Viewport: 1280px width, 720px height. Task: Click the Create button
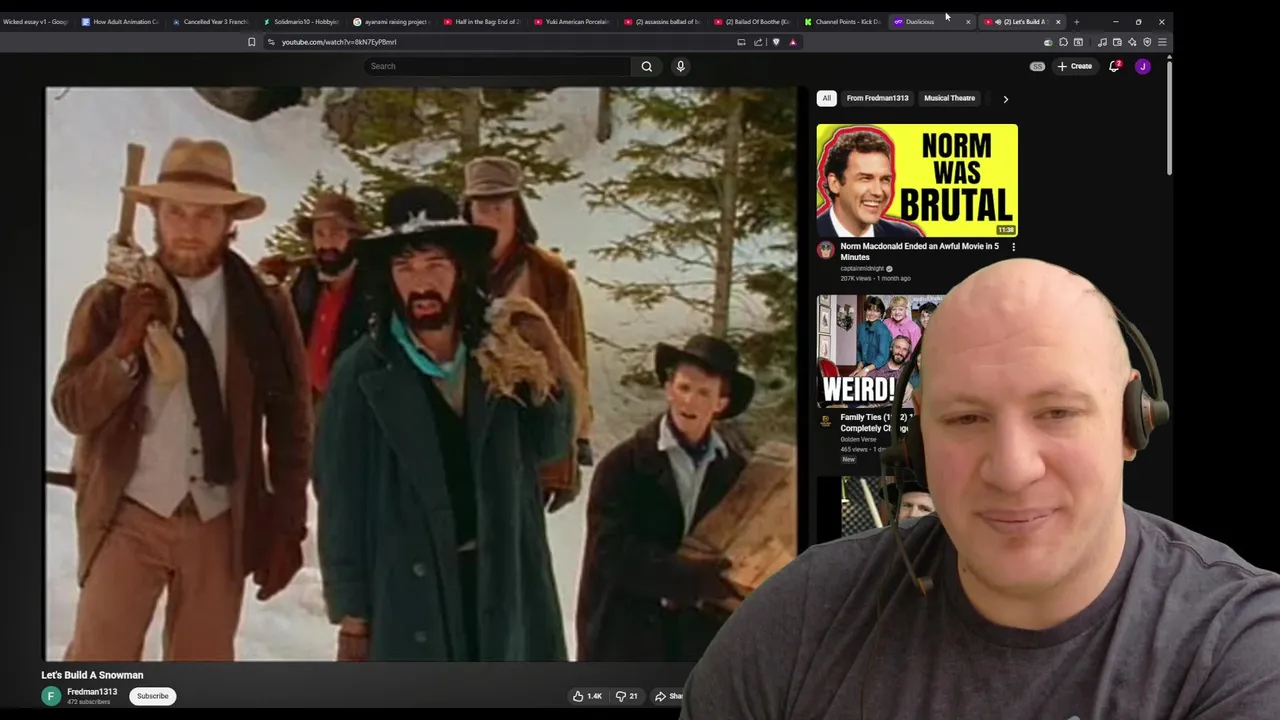pyautogui.click(x=1075, y=66)
